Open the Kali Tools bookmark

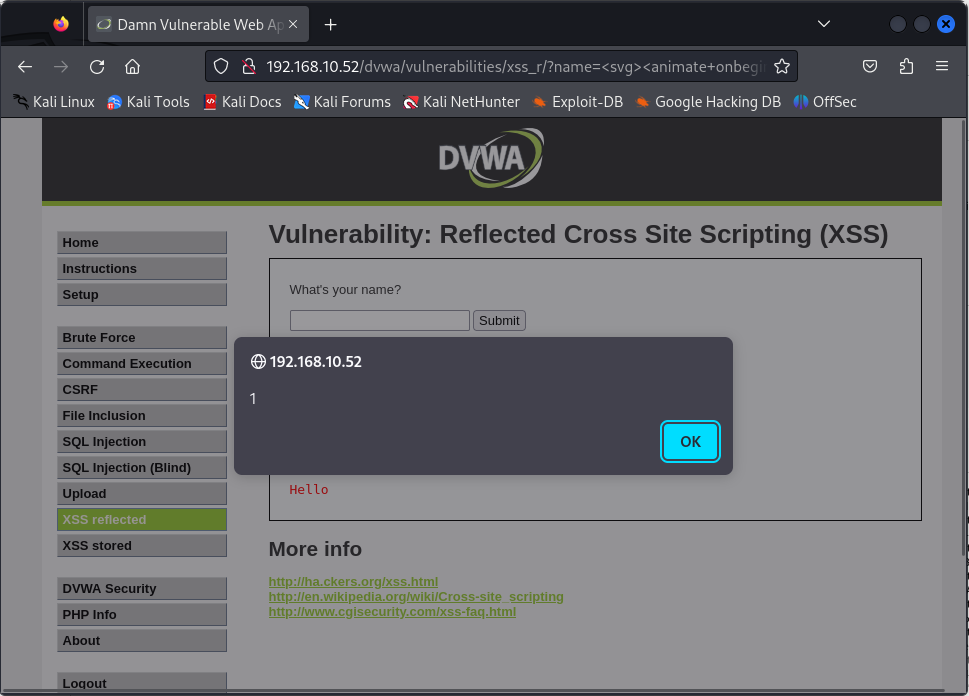pos(148,102)
